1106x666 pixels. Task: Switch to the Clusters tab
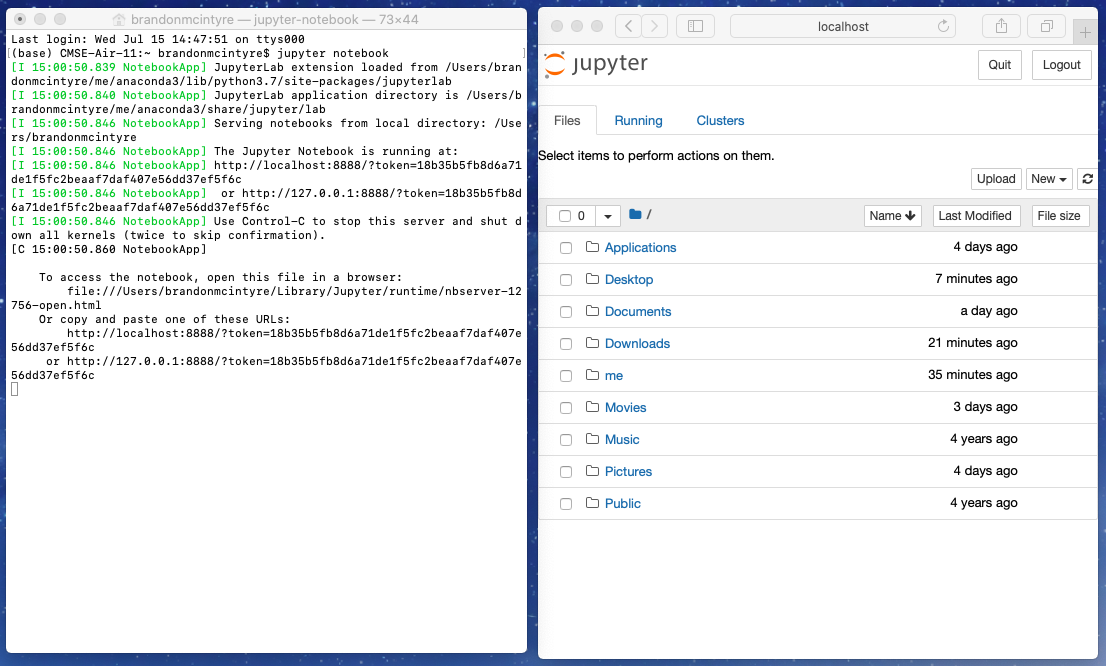pos(720,121)
